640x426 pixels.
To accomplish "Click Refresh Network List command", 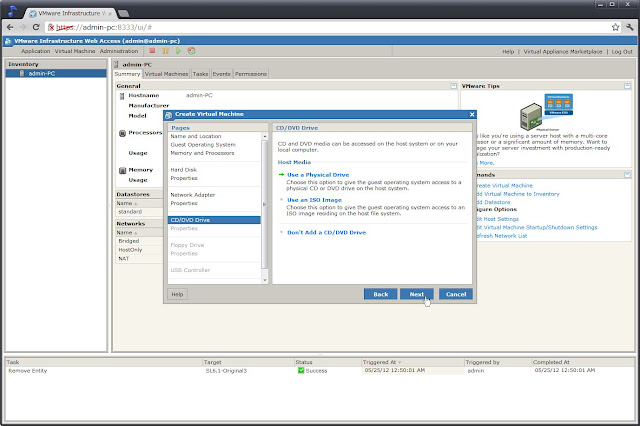I will point(502,236).
